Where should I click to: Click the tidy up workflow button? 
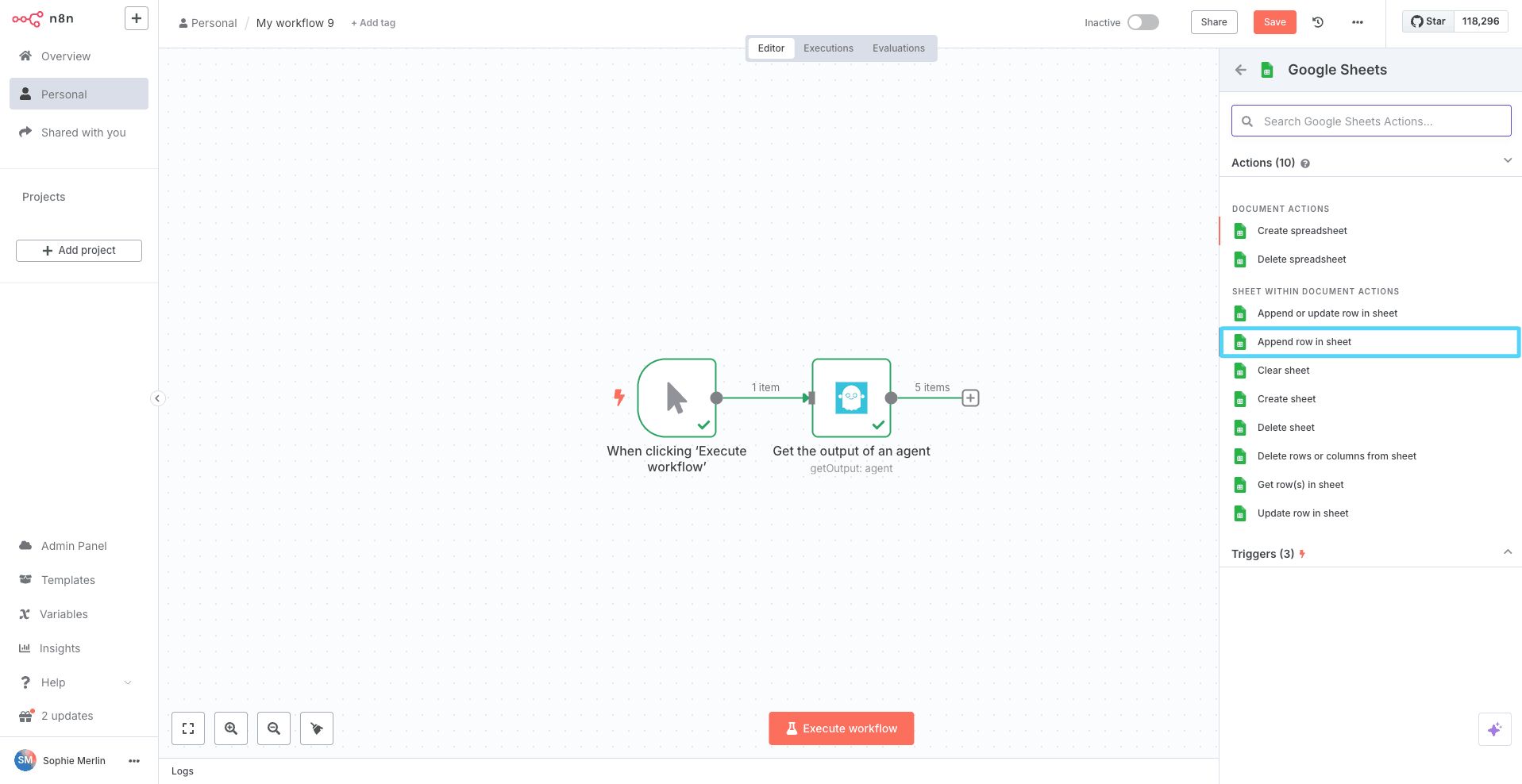pos(317,728)
